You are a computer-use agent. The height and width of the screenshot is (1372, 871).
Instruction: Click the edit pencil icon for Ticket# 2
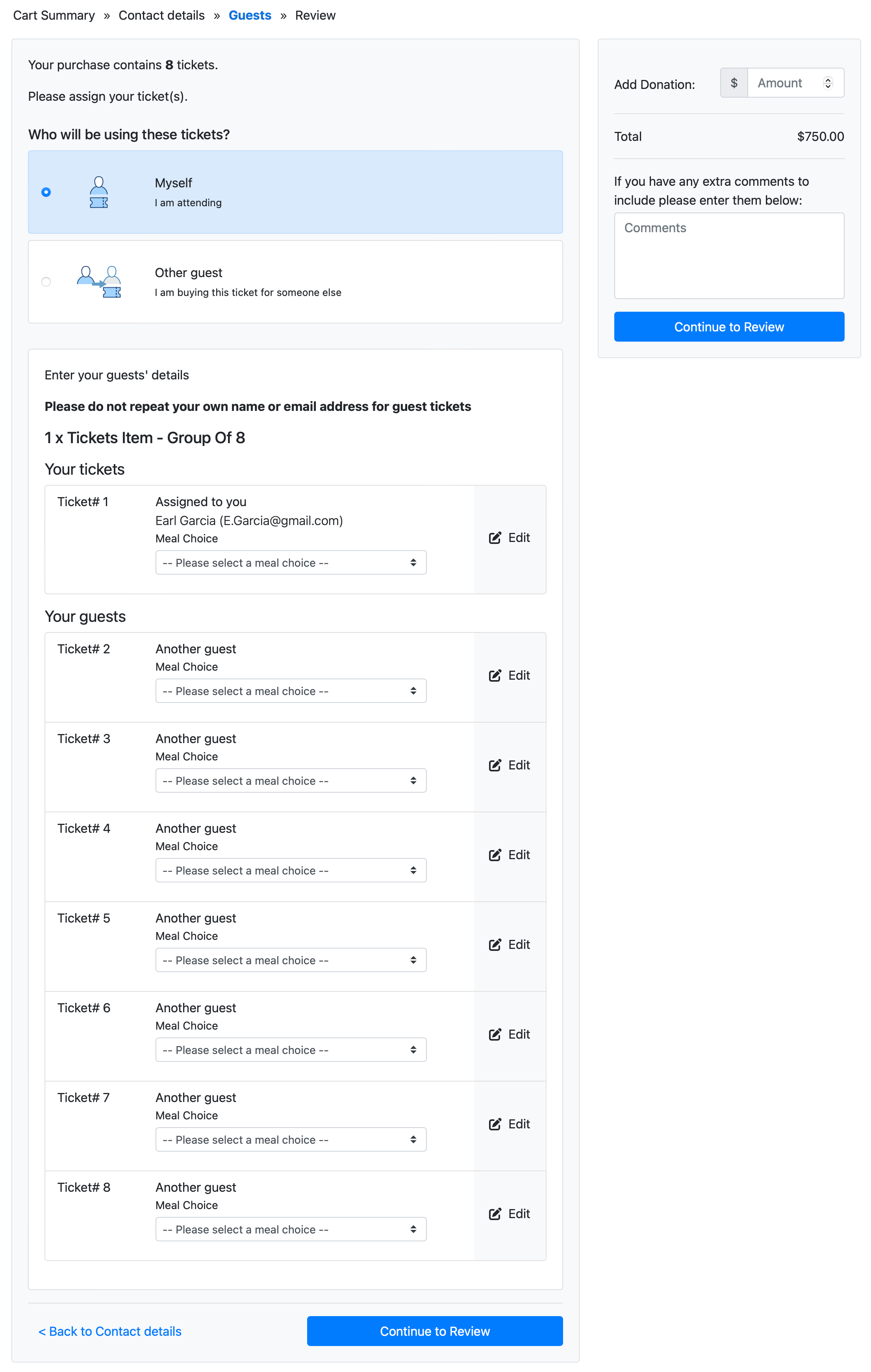pos(494,675)
